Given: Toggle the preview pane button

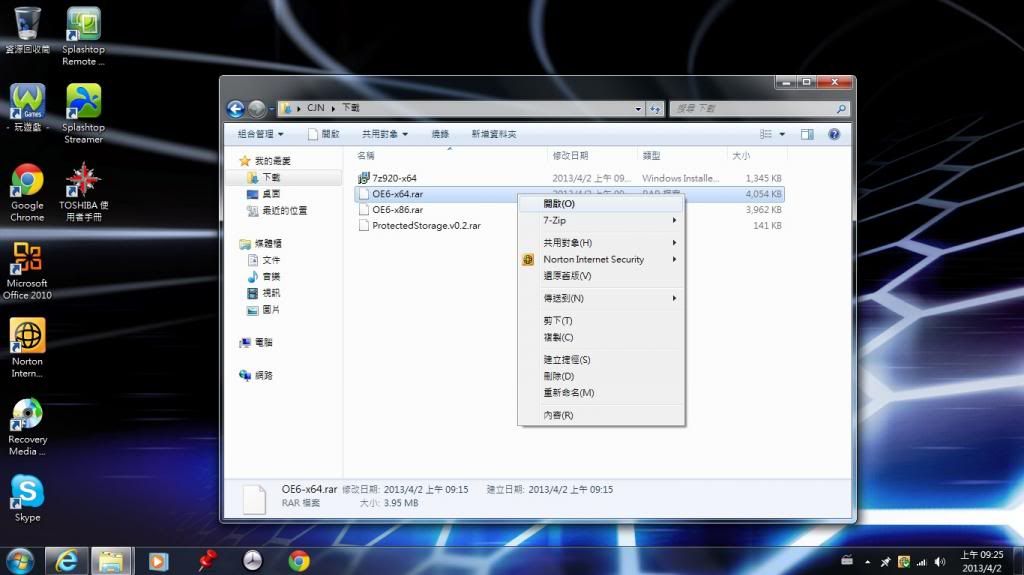Looking at the screenshot, I should pyautogui.click(x=807, y=134).
